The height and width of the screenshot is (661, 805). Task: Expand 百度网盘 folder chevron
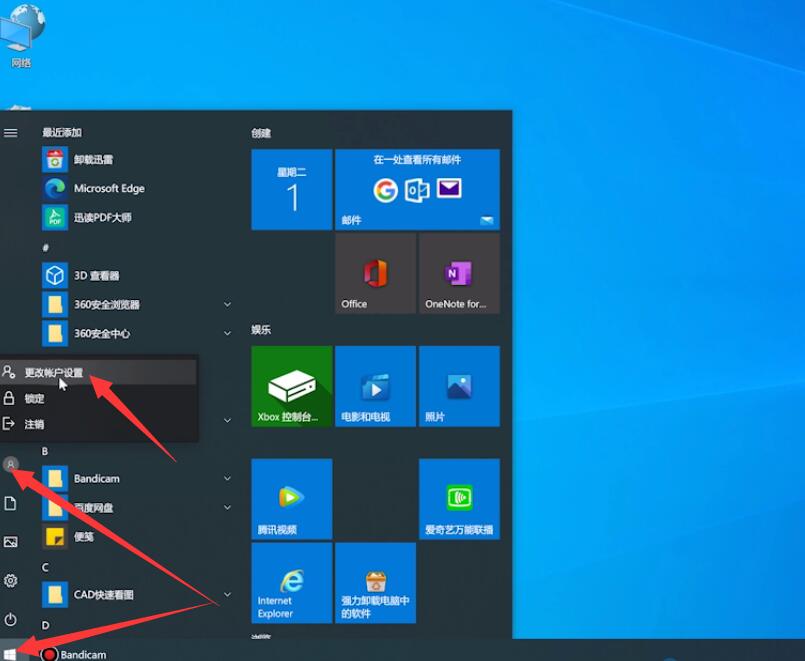pos(227,508)
